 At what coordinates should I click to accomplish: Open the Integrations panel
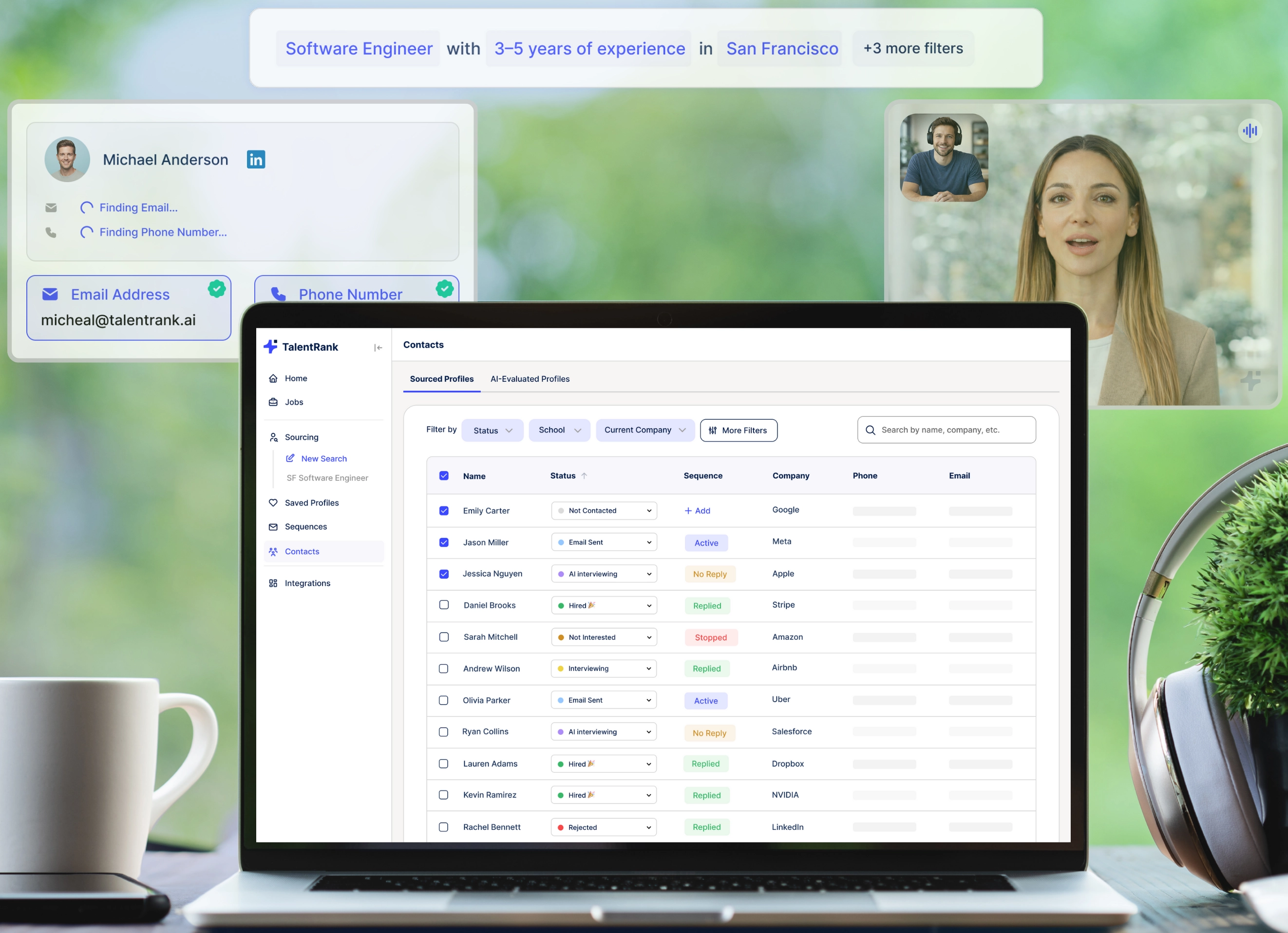click(307, 583)
